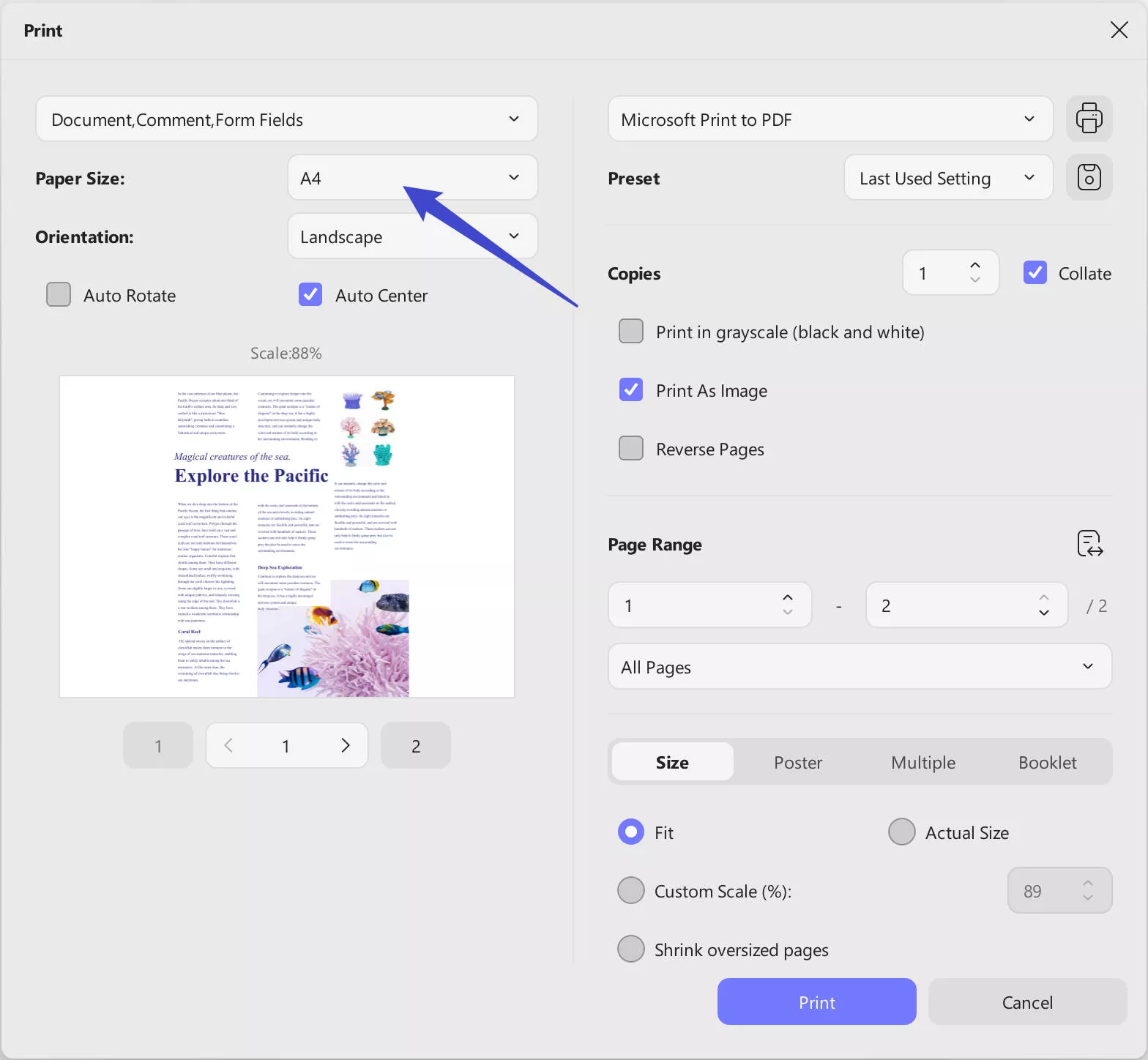Uncheck the Auto Center option
The width and height of the screenshot is (1148, 1060).
(310, 294)
